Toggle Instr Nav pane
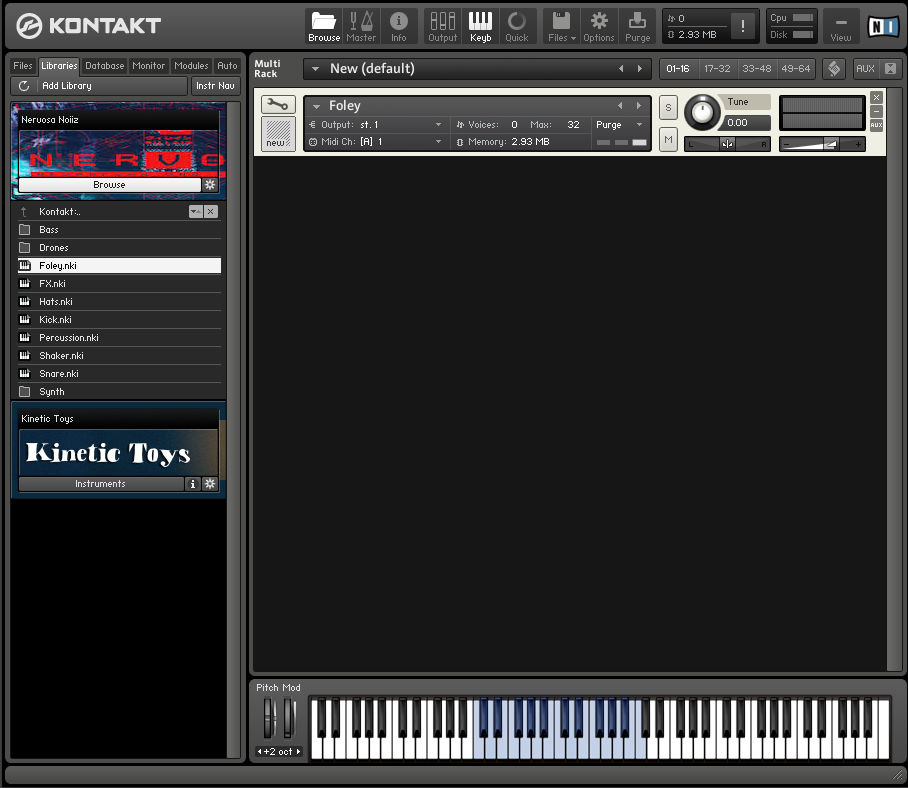908x788 pixels. tap(215, 86)
